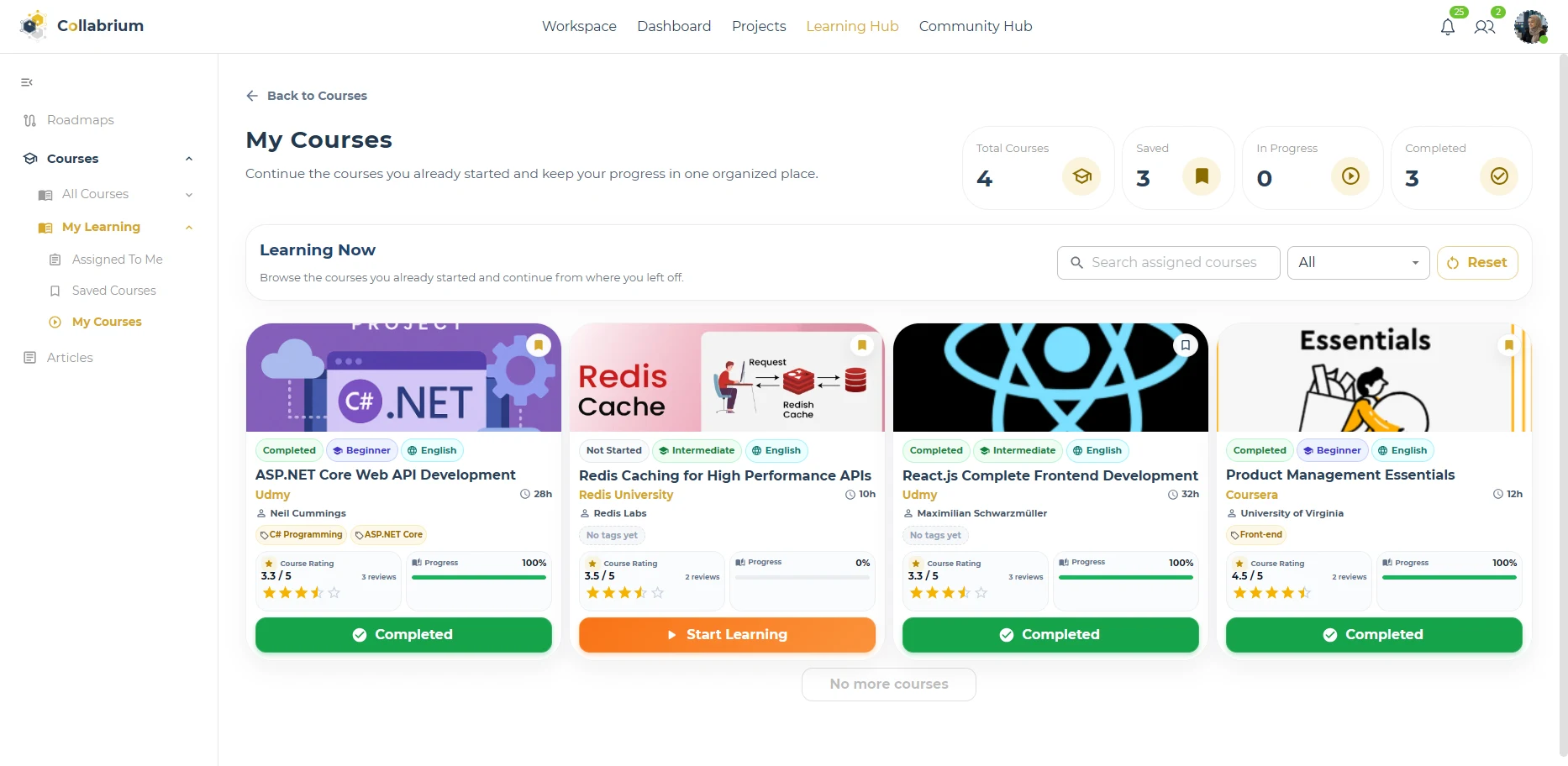Collapse the My Learning submenu

click(189, 228)
